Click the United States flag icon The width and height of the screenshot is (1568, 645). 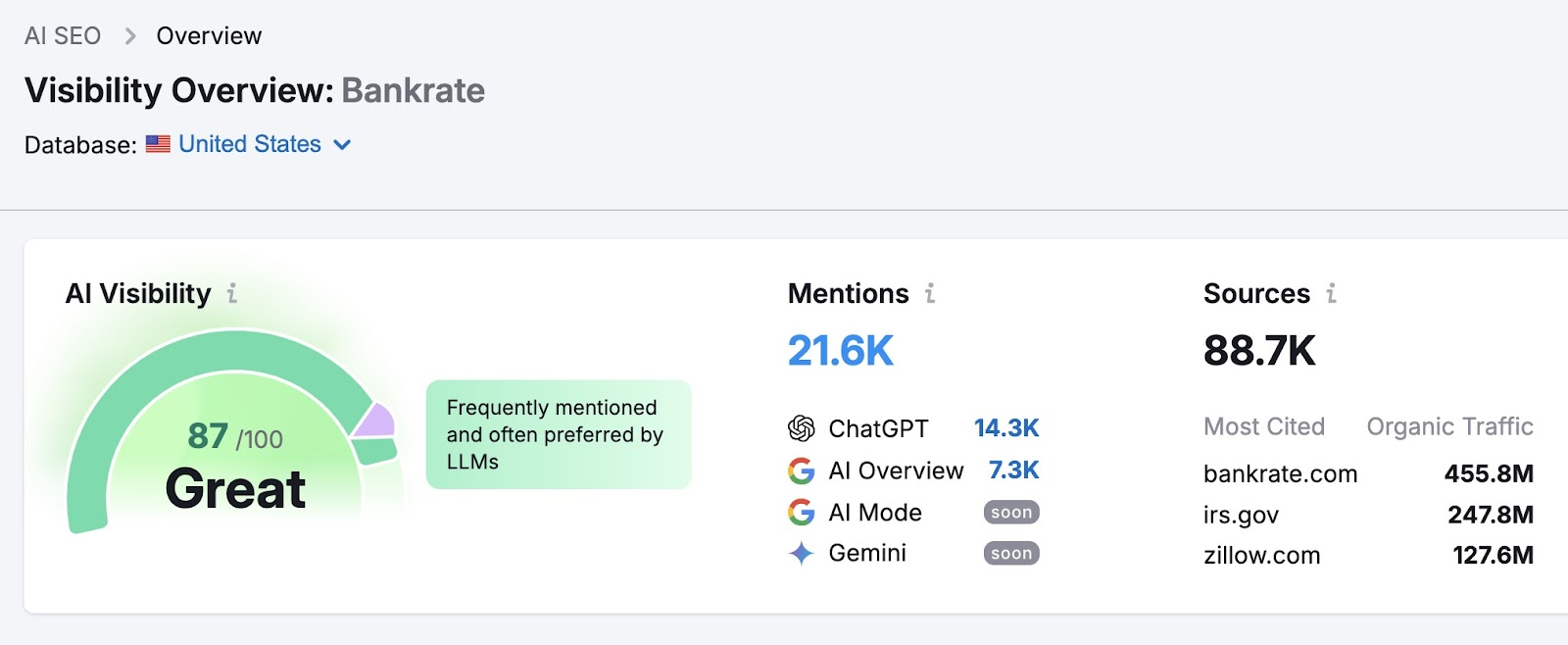point(158,144)
